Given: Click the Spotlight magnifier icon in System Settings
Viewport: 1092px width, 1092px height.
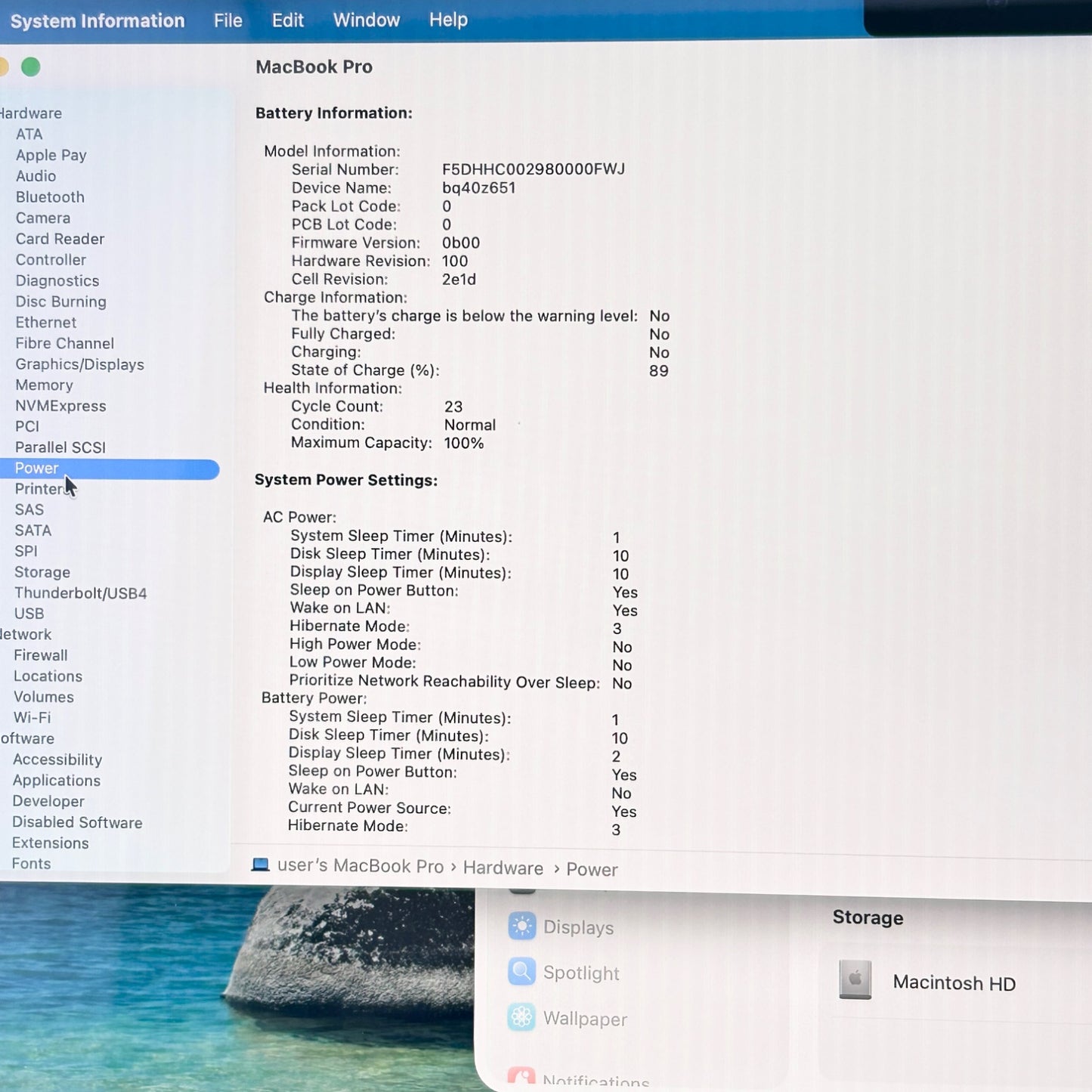Looking at the screenshot, I should pos(522,972).
